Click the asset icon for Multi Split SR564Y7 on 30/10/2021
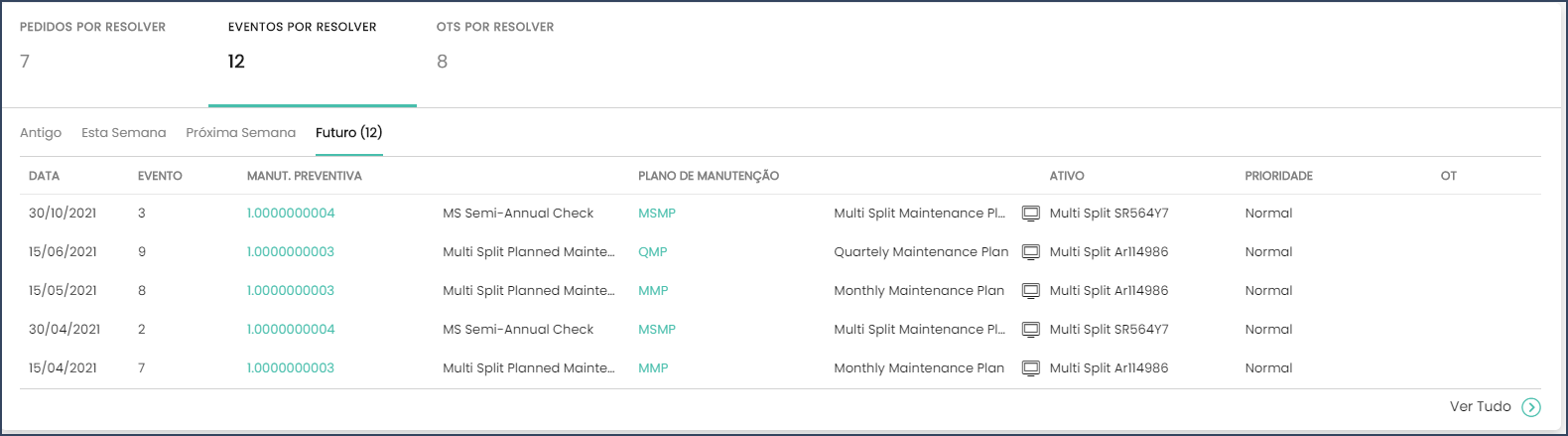The height and width of the screenshot is (436, 1568). pyautogui.click(x=1031, y=214)
